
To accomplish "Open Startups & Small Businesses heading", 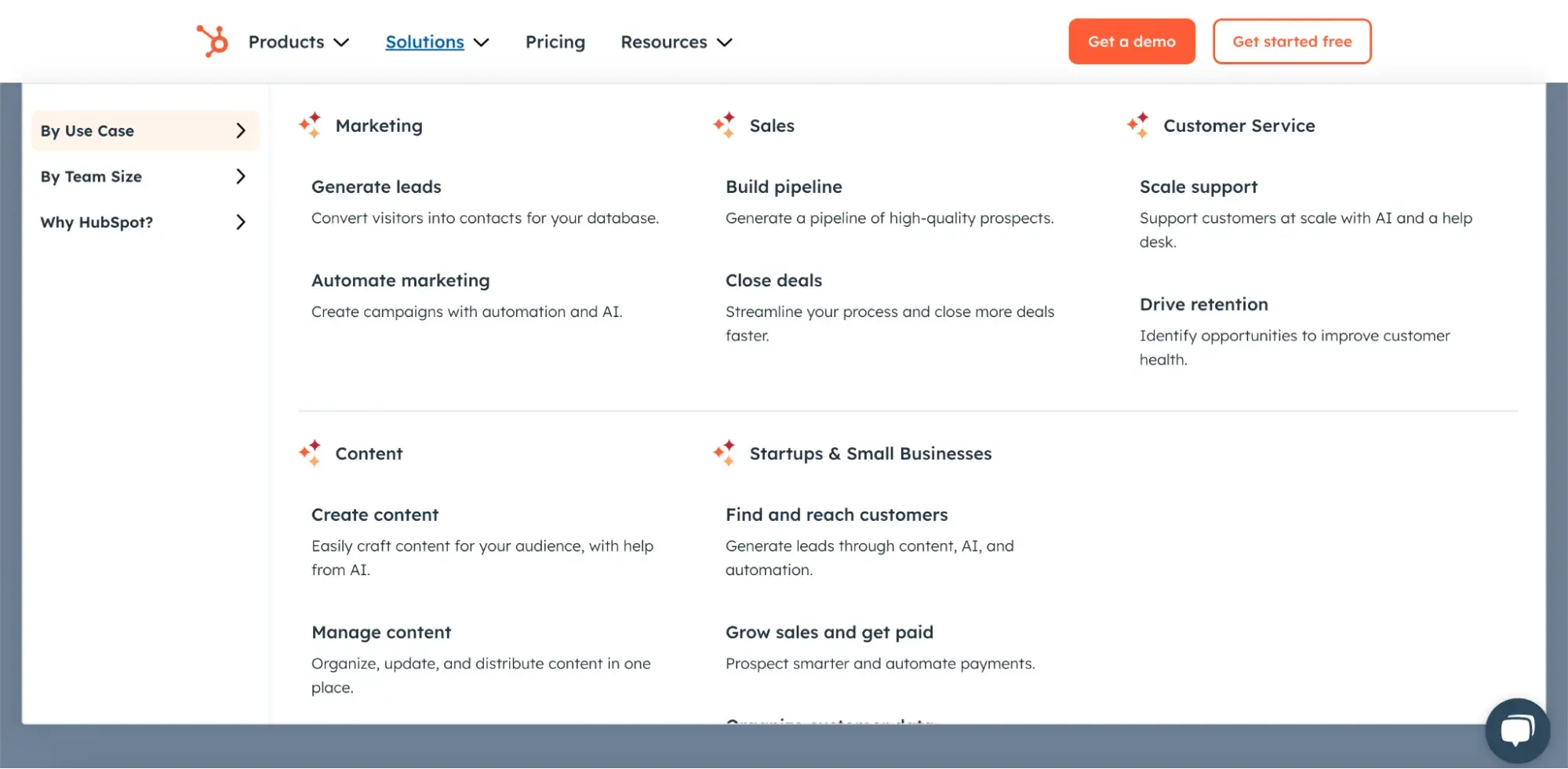I will 871,454.
